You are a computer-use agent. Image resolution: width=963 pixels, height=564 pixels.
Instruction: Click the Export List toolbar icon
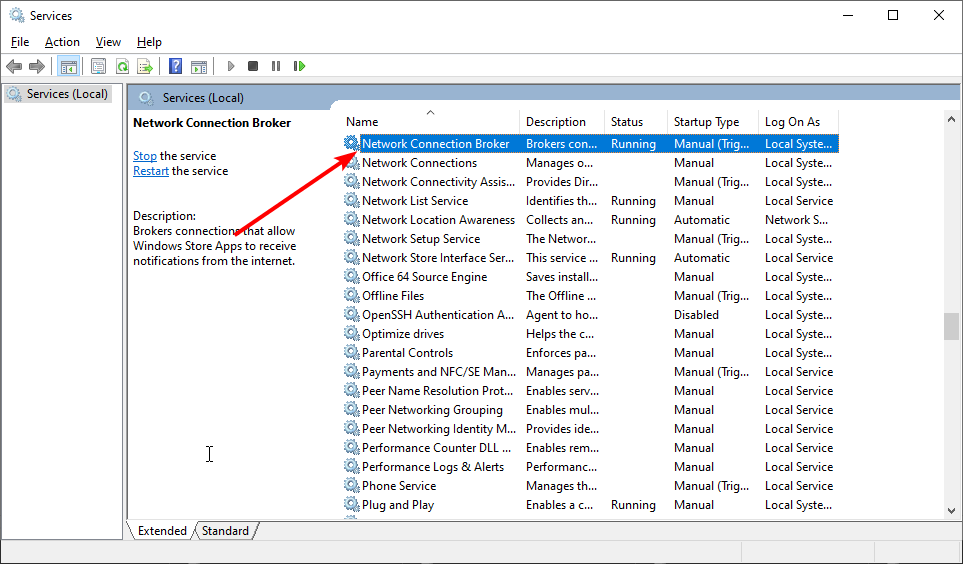[145, 66]
